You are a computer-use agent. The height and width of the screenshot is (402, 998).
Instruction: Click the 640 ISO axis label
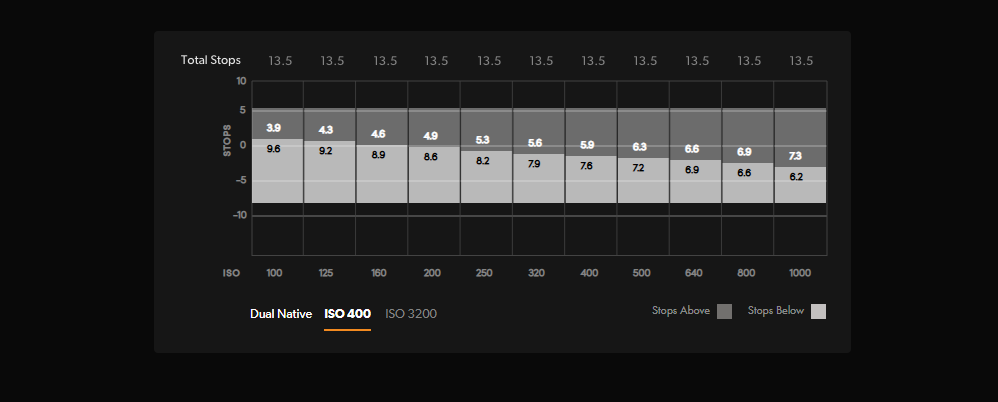point(693,272)
